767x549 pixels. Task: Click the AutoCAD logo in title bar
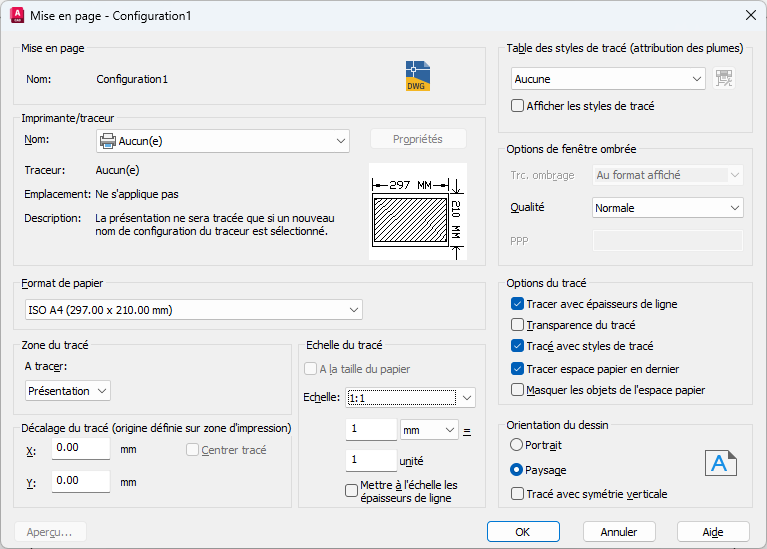pos(17,16)
